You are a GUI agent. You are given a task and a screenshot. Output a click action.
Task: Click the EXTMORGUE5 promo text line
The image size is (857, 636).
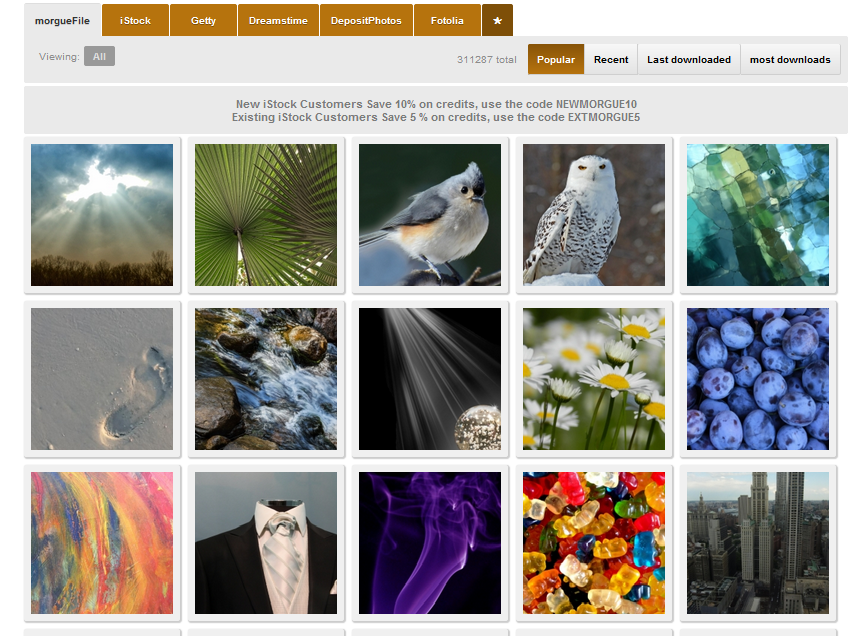click(x=436, y=117)
